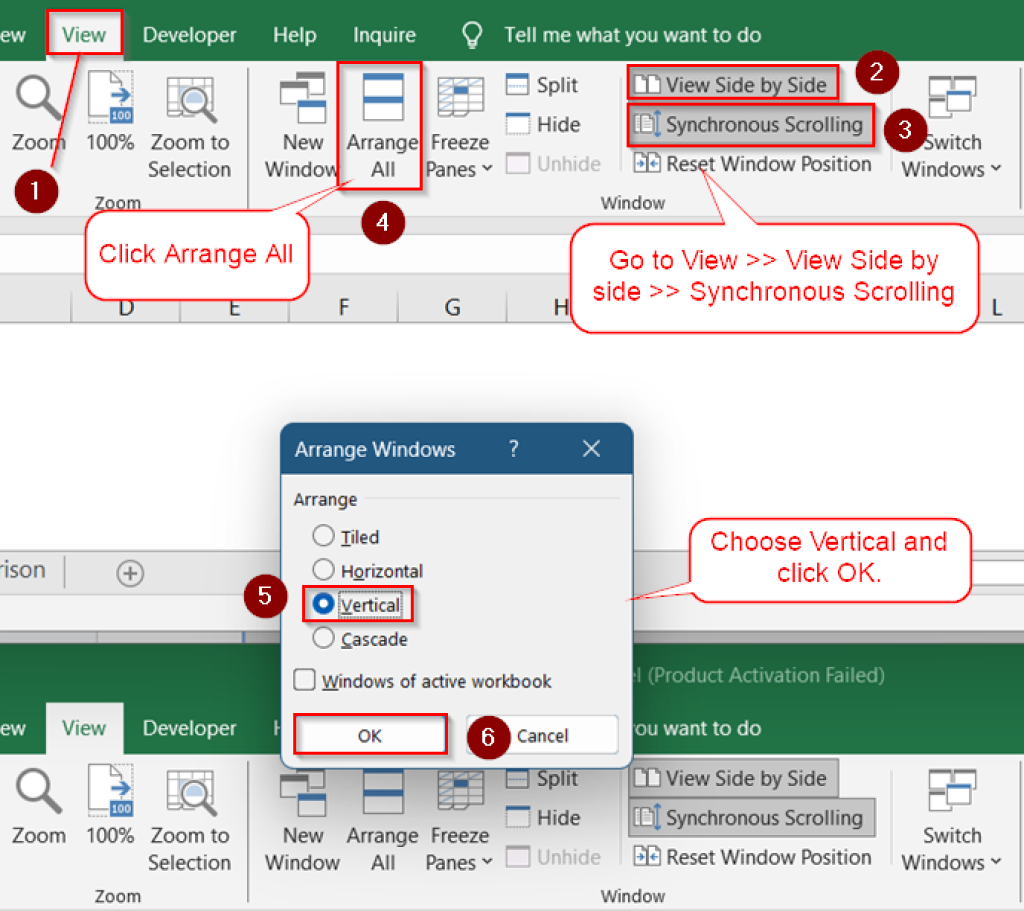Image resolution: width=1024 pixels, height=911 pixels.
Task: Open a New Window for the workbook
Action: click(303, 120)
